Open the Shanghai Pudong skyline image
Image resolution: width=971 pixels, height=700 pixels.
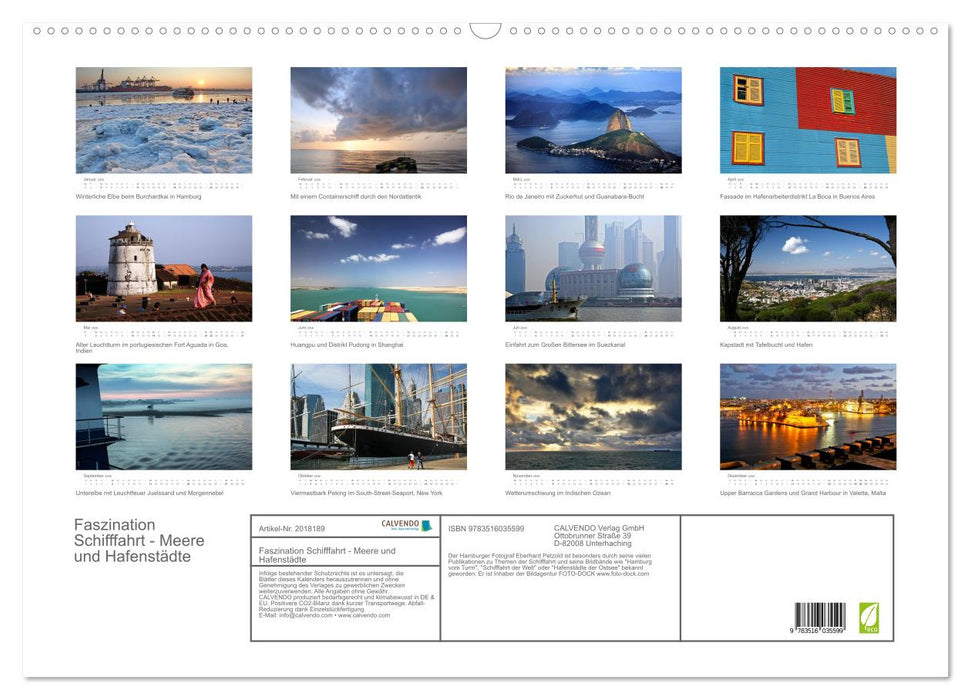(x=593, y=268)
